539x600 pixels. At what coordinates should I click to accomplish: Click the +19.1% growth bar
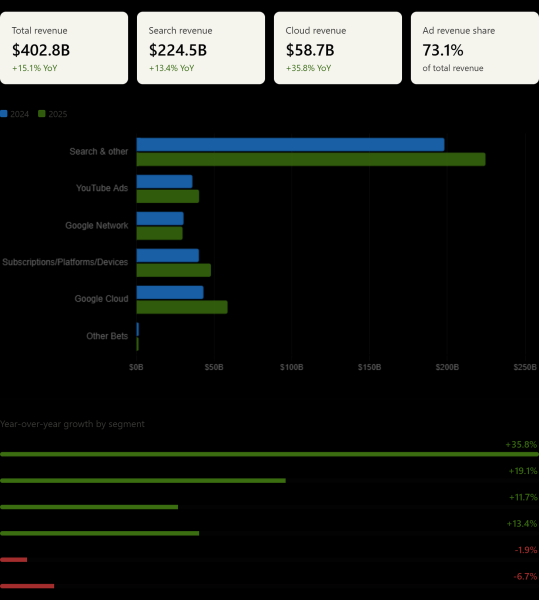point(143,481)
